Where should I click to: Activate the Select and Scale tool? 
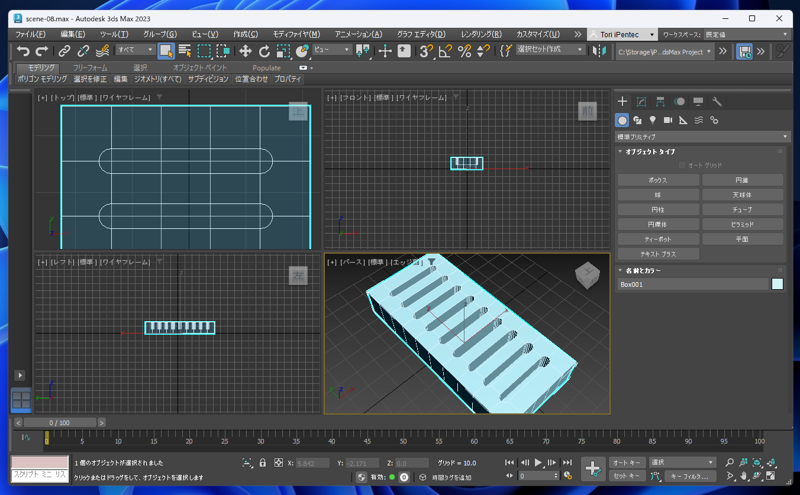click(x=283, y=51)
